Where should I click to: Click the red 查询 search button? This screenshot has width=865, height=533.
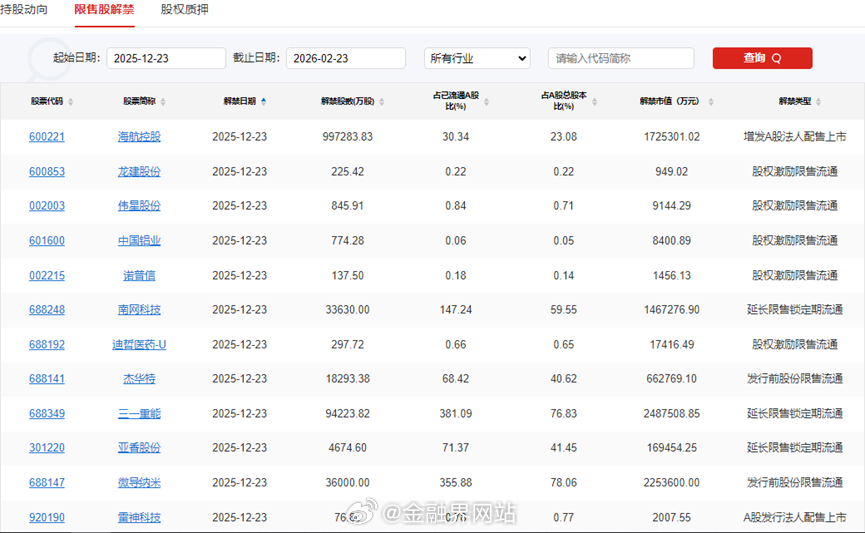pos(762,58)
